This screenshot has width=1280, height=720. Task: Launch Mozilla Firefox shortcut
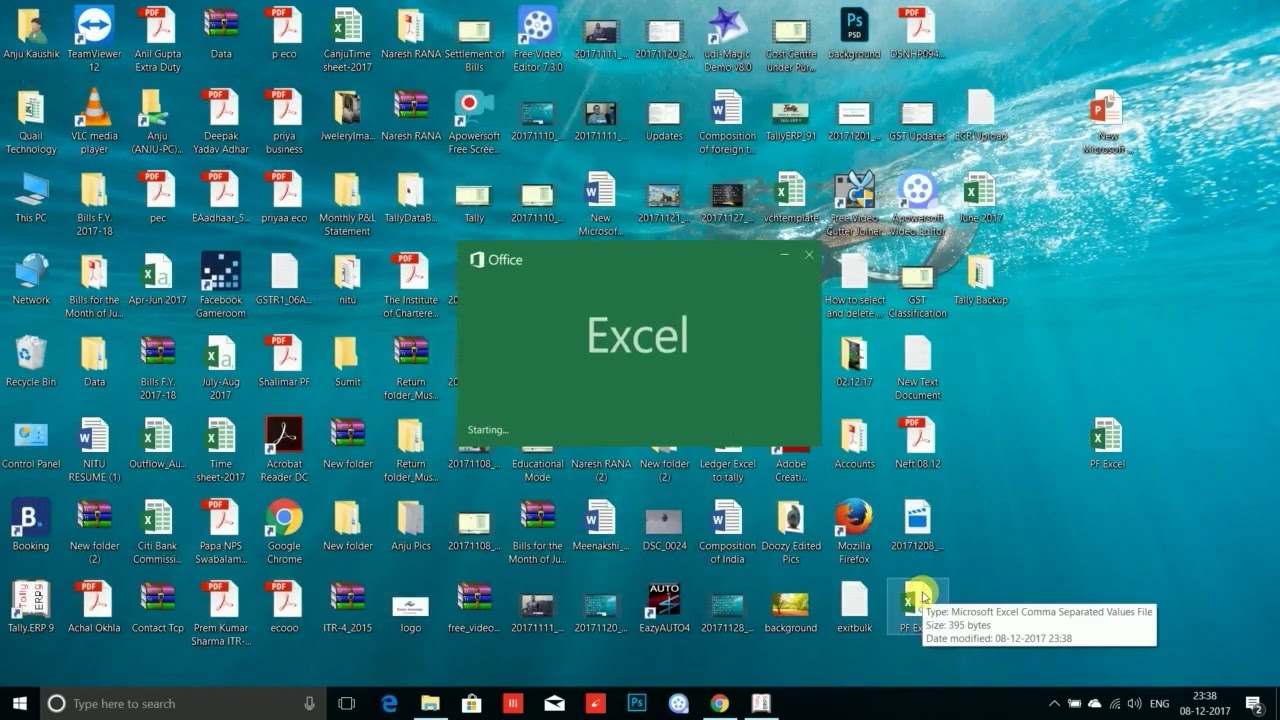point(854,532)
